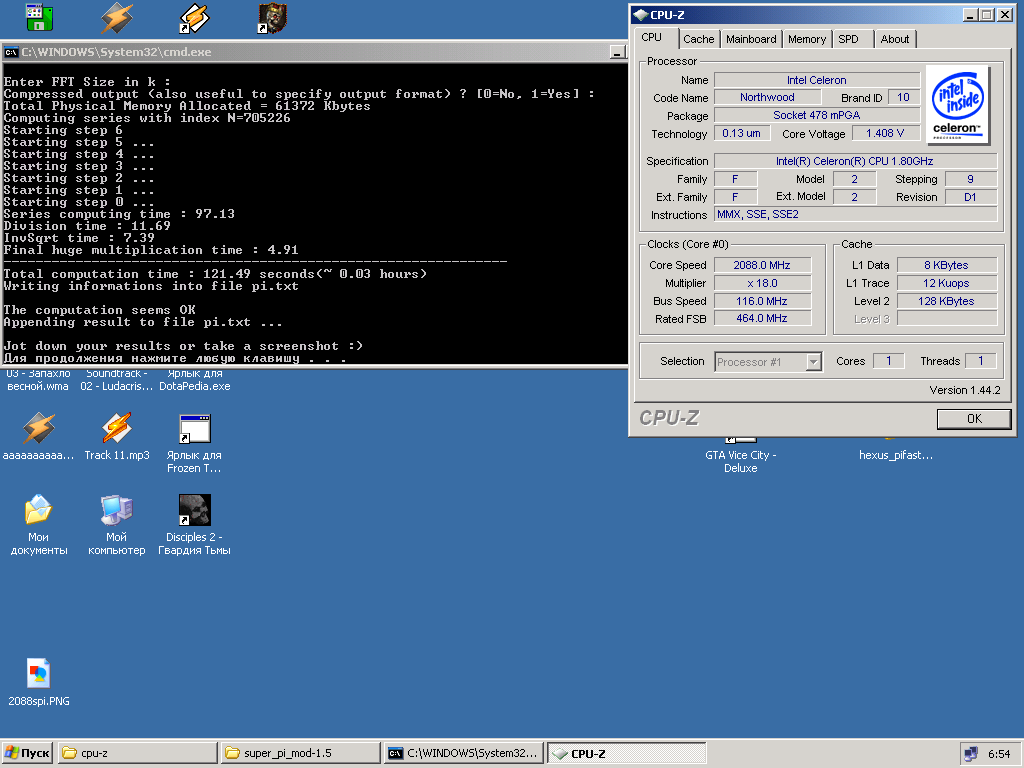Click the Level 2 cache value 128 KBytes
Image resolution: width=1024 pixels, height=768 pixels.
(x=946, y=301)
